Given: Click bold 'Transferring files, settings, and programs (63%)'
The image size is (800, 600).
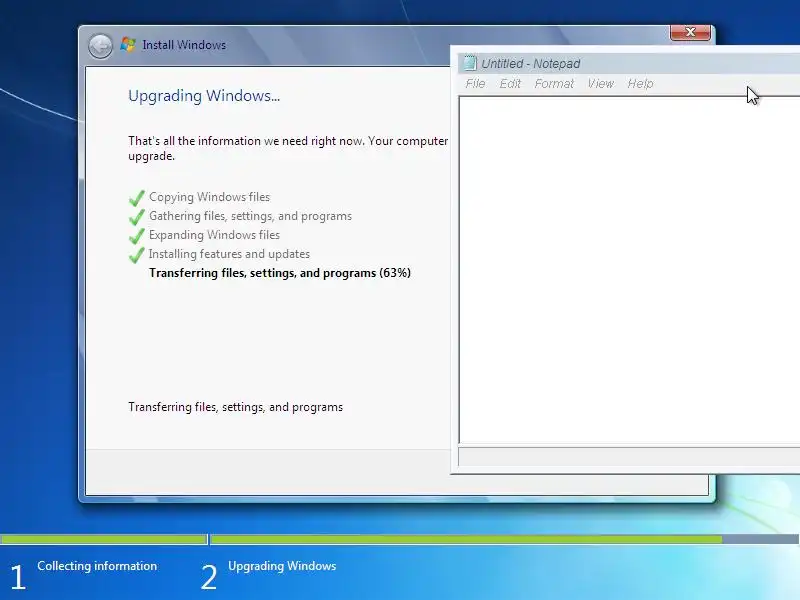Looking at the screenshot, I should click(280, 273).
